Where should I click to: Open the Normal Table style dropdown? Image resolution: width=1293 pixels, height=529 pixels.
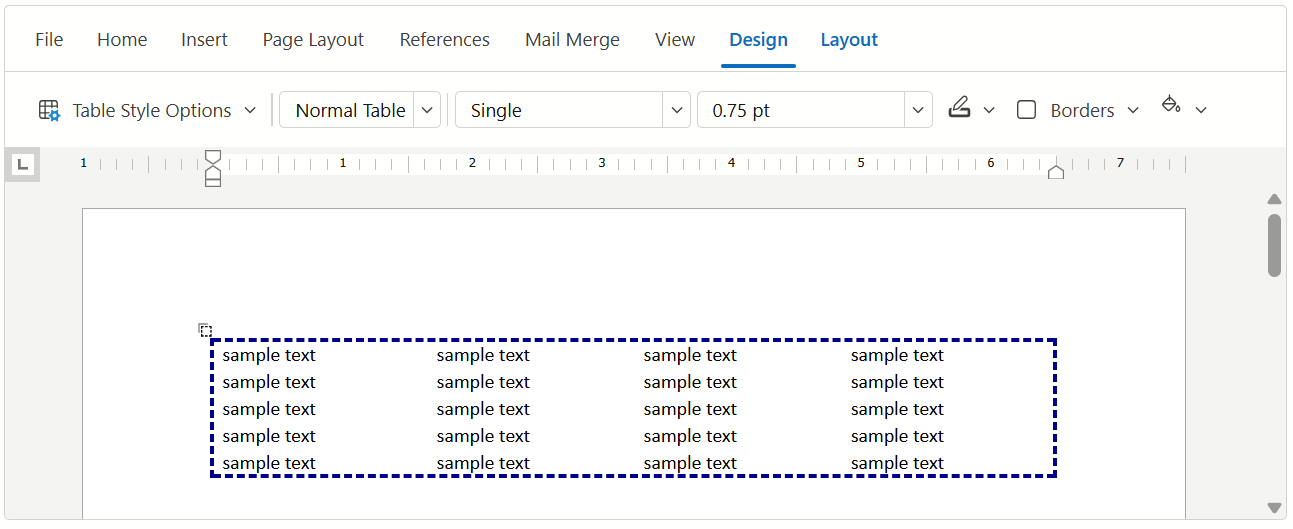427,110
